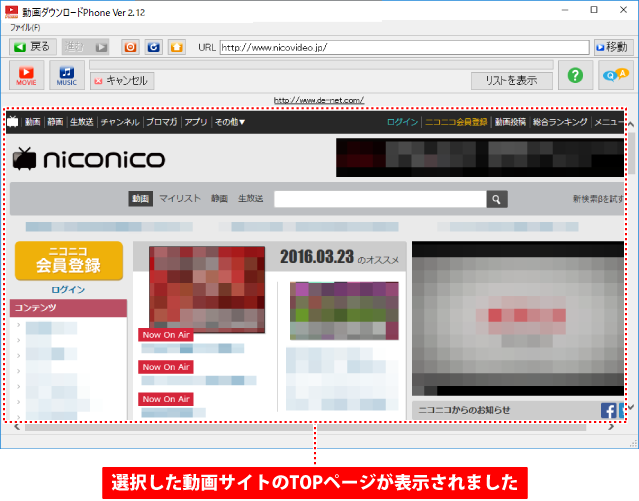Click ブロマガ in the nav bar
The width and height of the screenshot is (639, 501).
tap(162, 122)
